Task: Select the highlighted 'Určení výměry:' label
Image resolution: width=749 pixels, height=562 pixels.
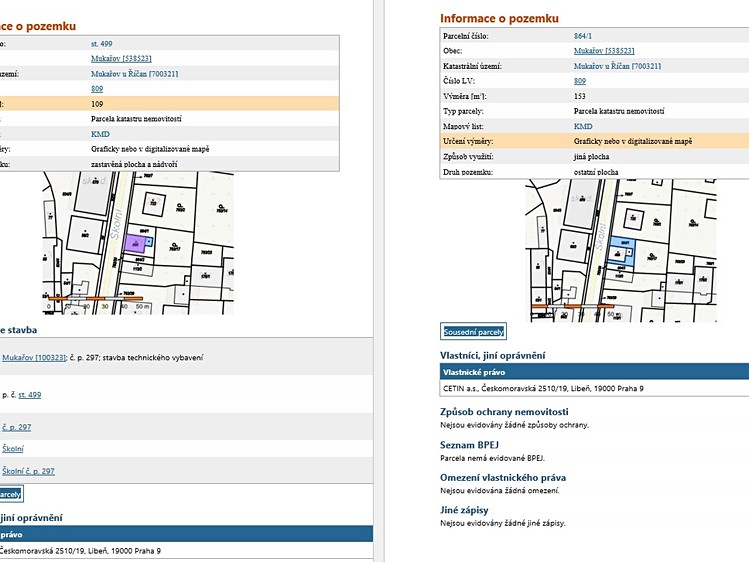Action: [468, 141]
